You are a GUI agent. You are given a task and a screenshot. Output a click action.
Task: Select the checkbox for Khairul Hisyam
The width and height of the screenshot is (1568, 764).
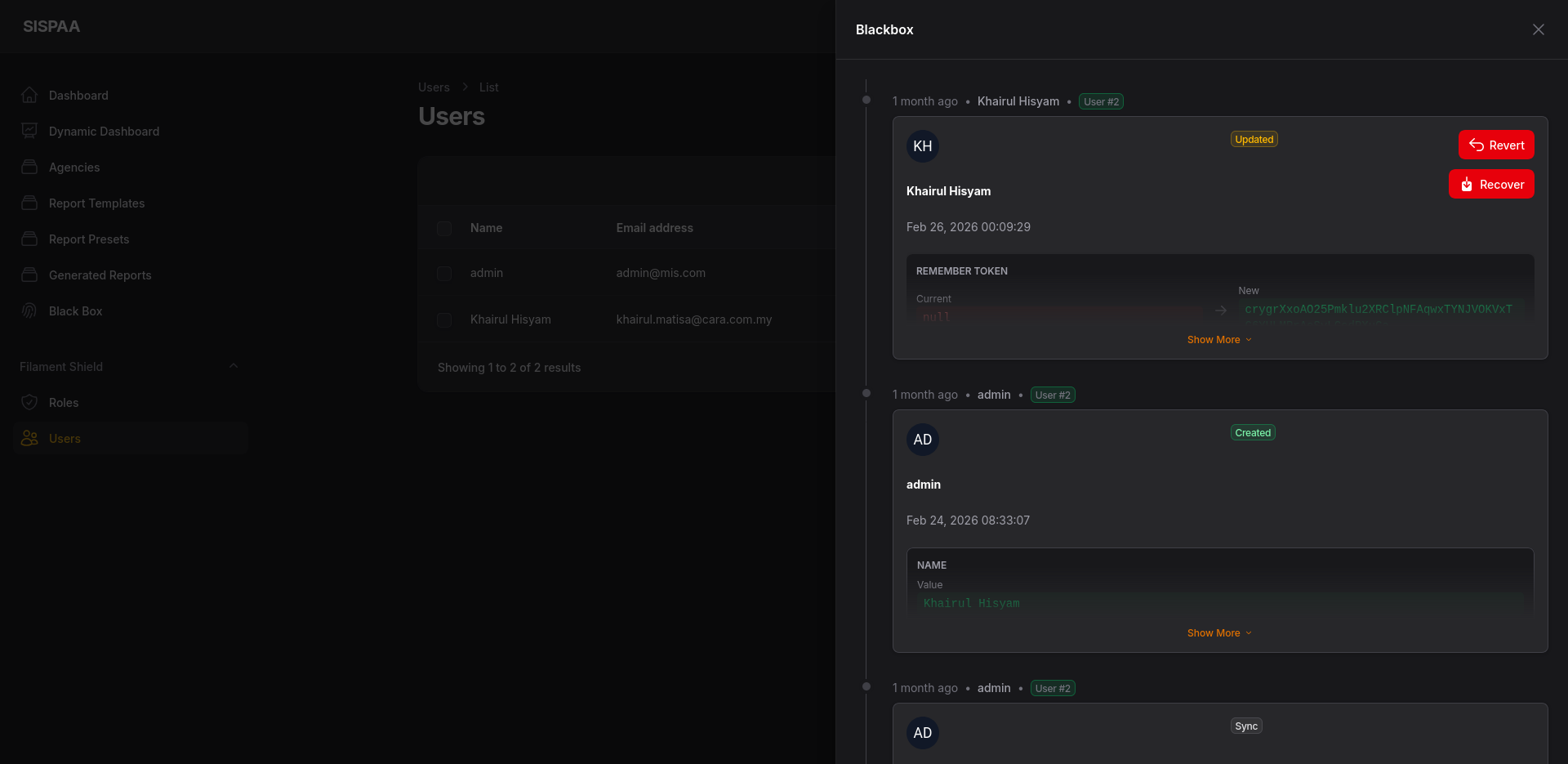click(x=444, y=319)
